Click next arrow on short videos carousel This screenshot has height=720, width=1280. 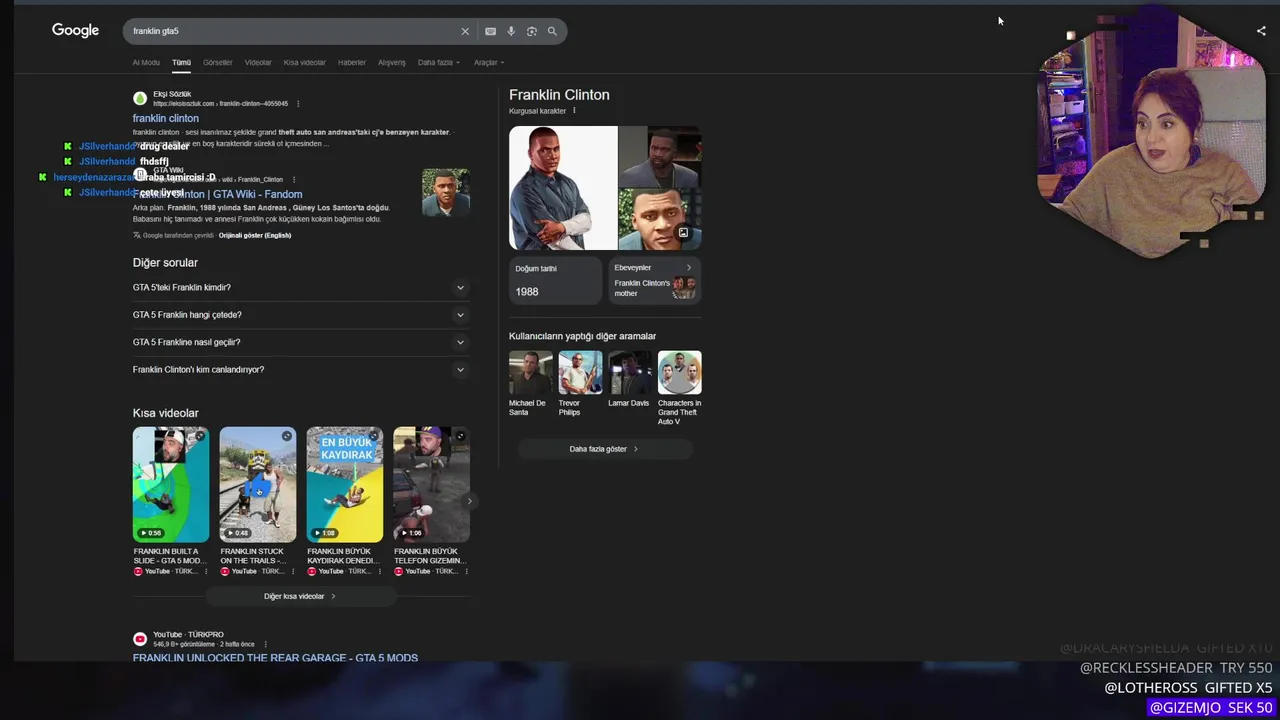469,502
